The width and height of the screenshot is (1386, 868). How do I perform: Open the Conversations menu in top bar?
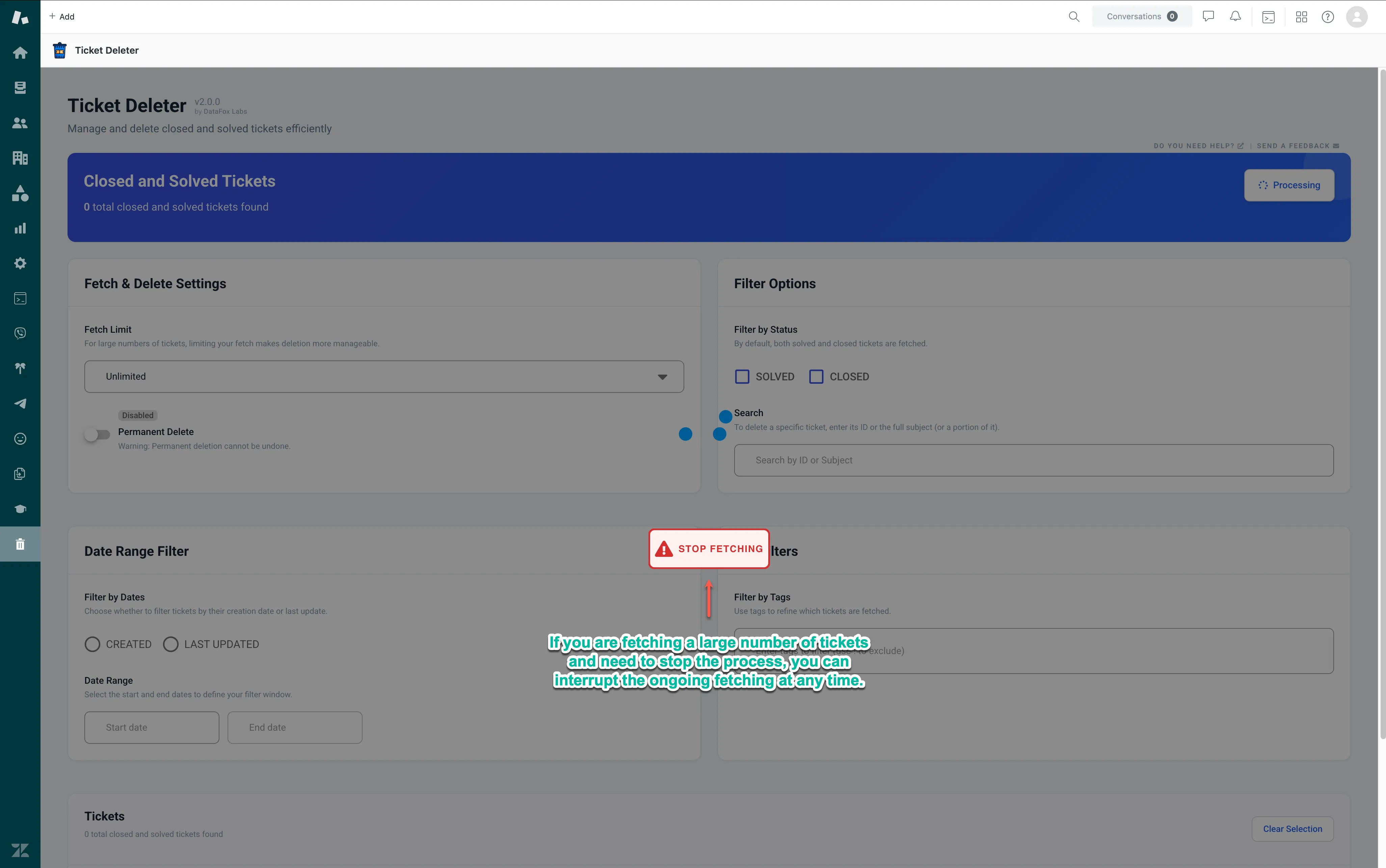1141,17
